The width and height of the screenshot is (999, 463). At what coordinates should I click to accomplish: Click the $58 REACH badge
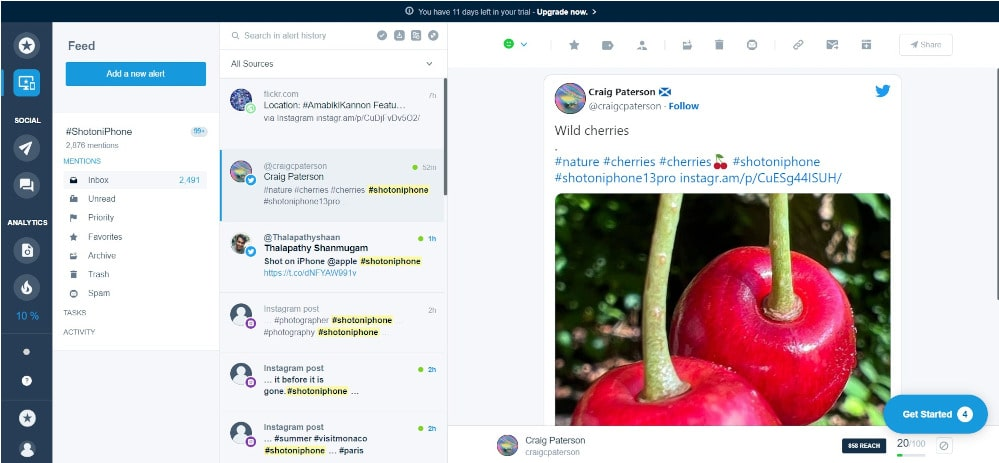pyautogui.click(x=864, y=446)
